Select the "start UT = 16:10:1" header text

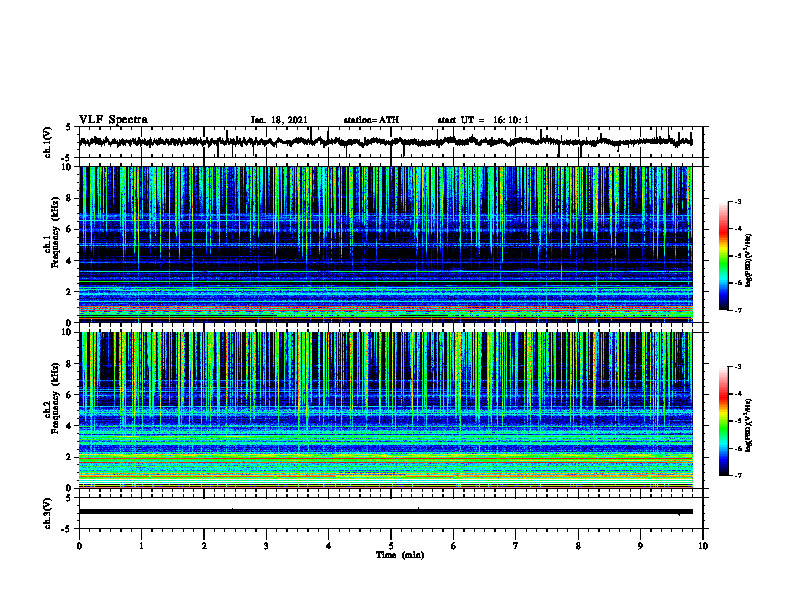[483, 120]
